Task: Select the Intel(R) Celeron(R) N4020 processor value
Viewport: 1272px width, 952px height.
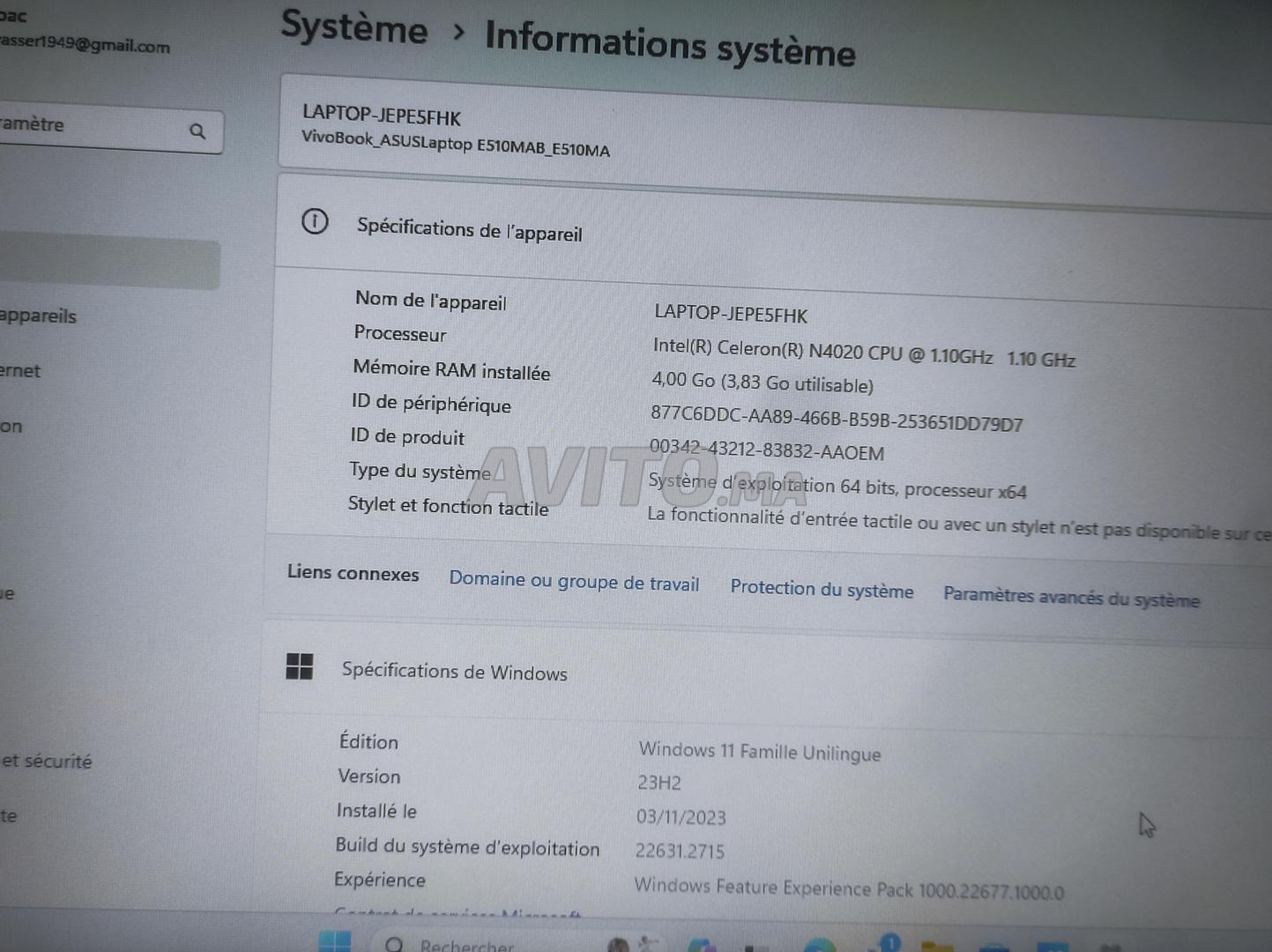Action: point(864,353)
